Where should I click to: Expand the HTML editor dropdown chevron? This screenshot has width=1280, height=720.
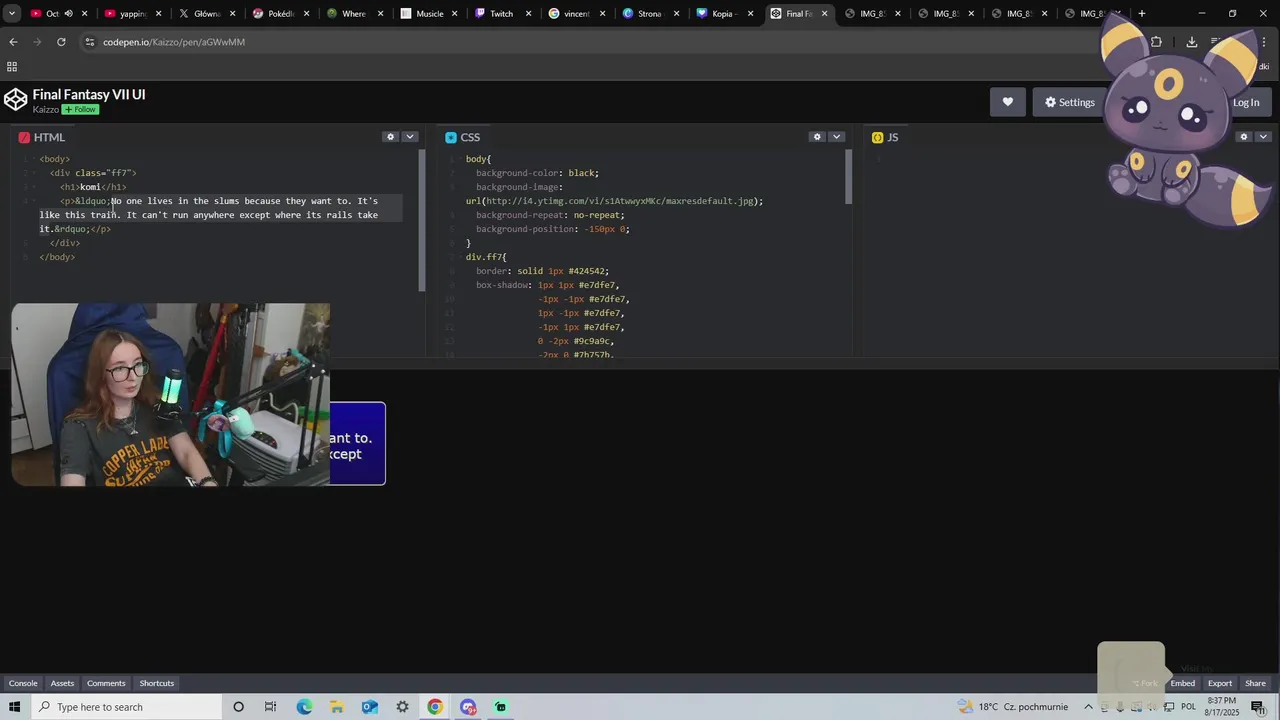[x=410, y=137]
